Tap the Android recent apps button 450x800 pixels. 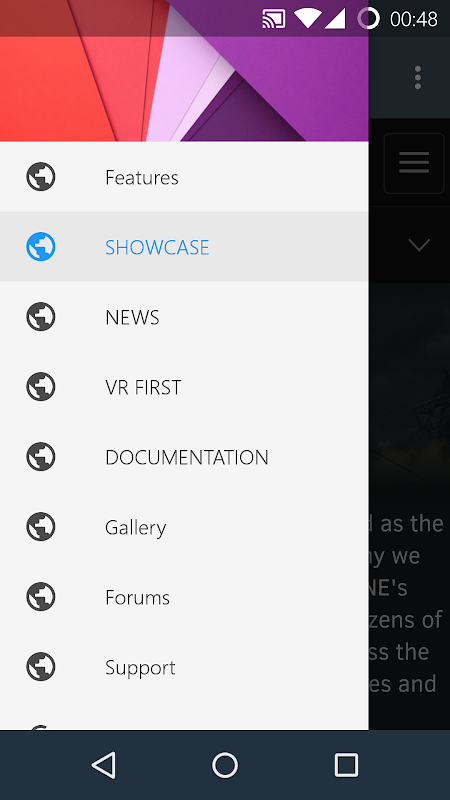(x=346, y=765)
